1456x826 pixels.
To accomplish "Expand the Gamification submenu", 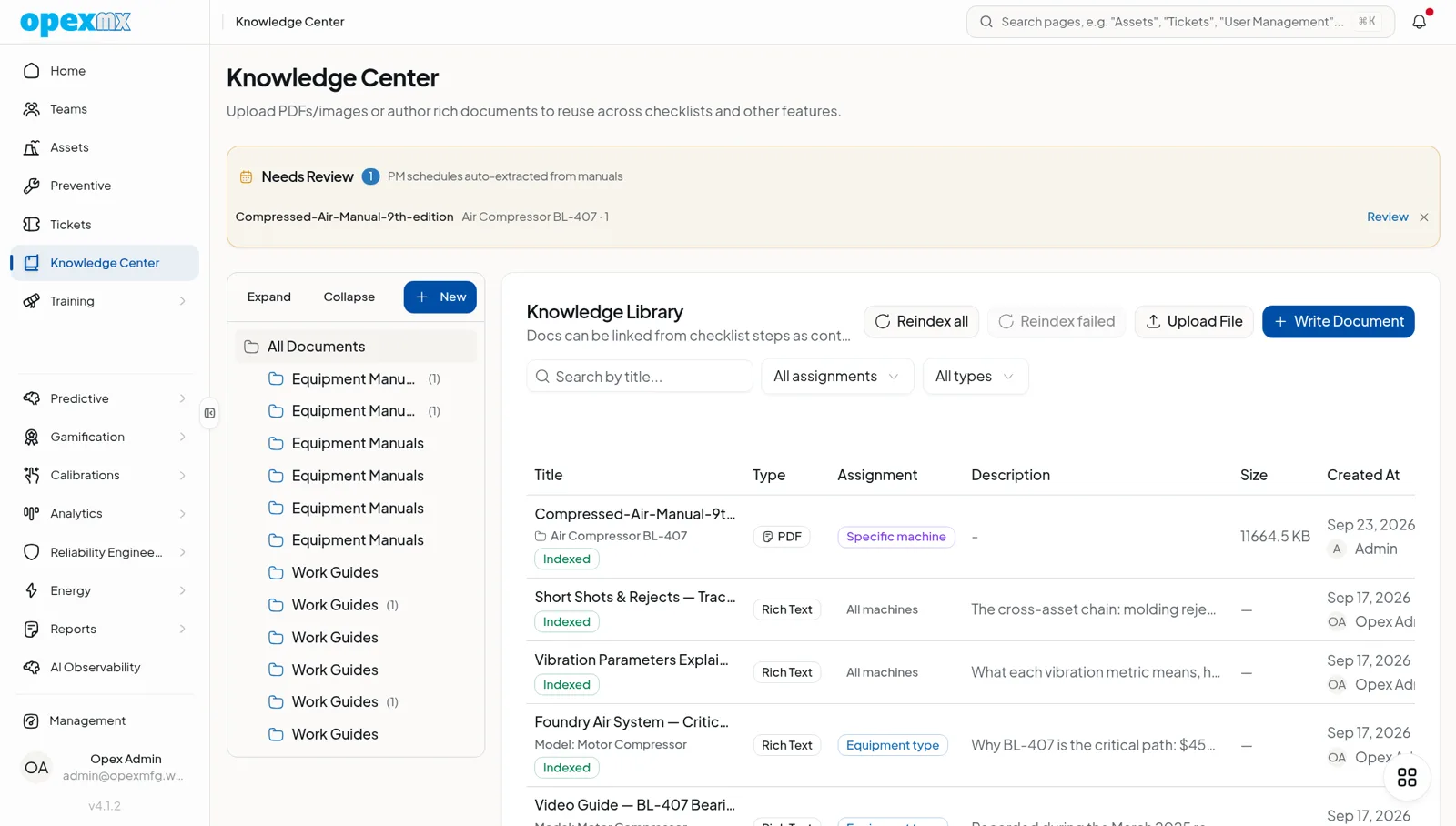I will click(182, 437).
